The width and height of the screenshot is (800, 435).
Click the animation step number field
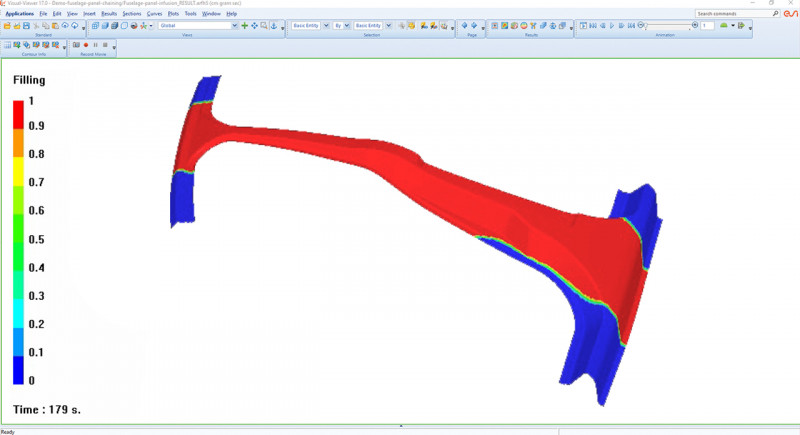click(x=707, y=25)
